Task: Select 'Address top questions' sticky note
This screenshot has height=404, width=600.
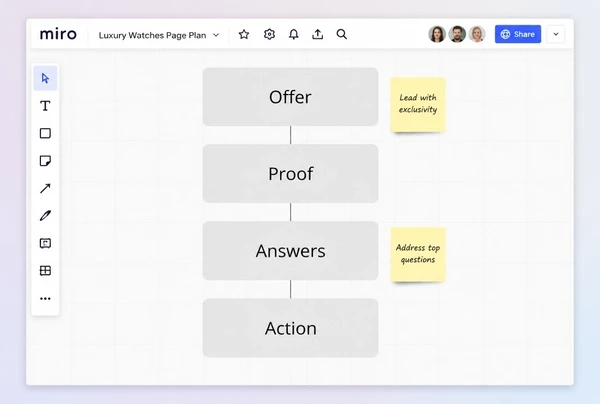Action: coord(418,255)
